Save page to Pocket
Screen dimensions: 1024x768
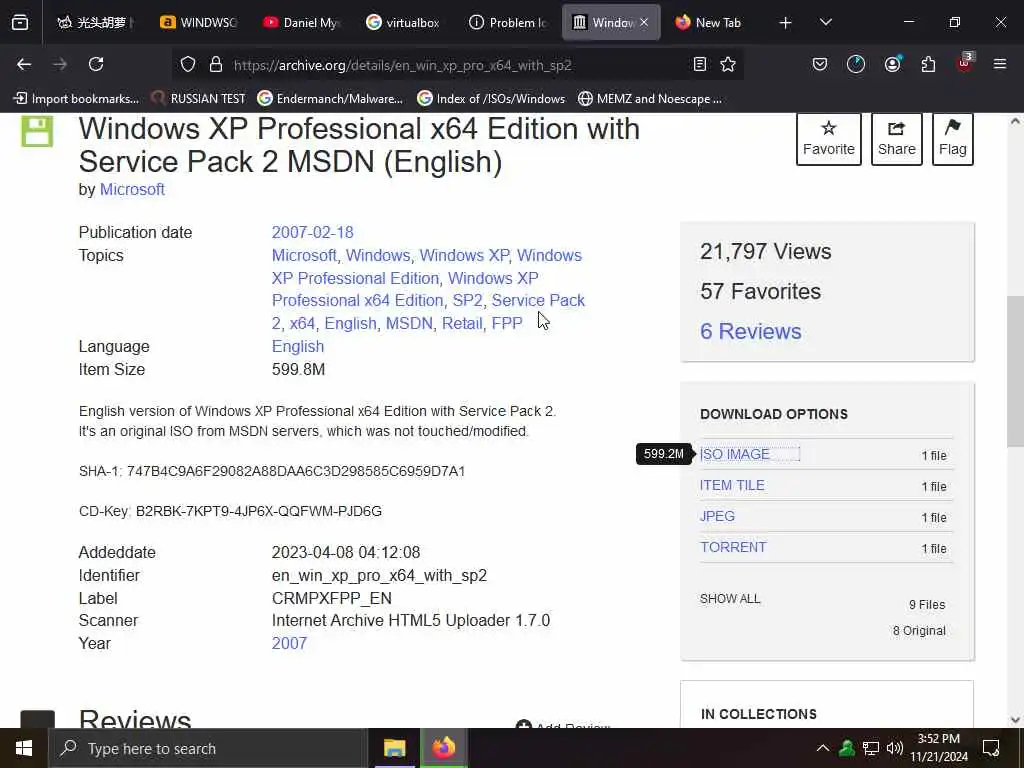(x=820, y=64)
